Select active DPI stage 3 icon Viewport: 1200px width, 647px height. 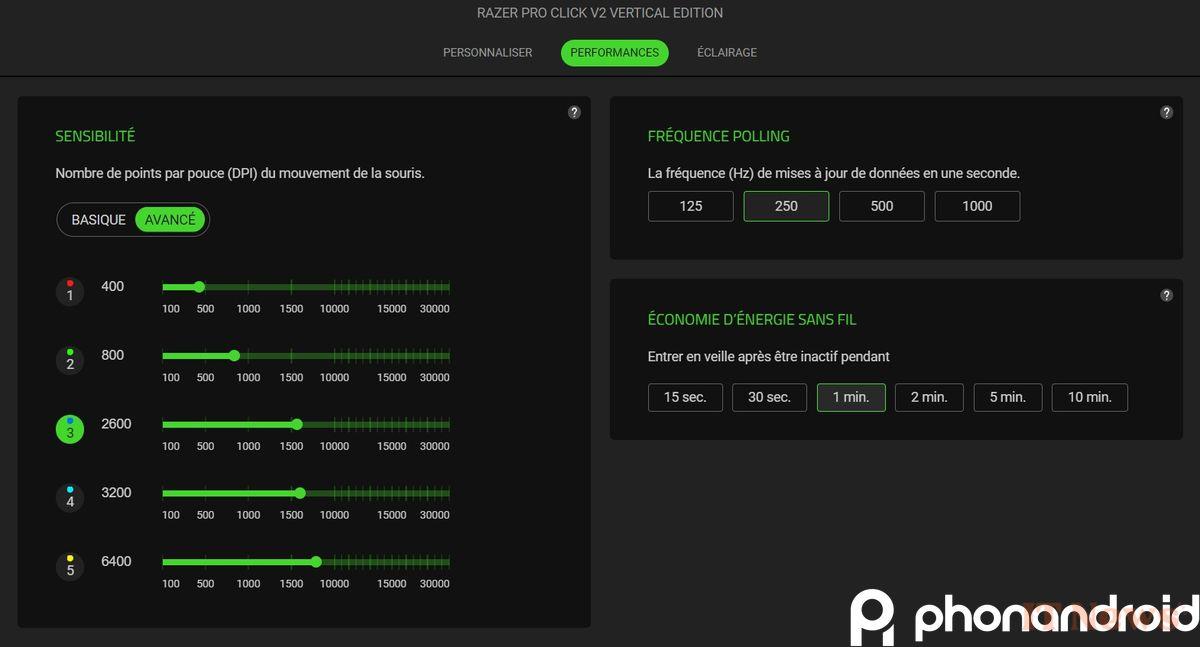pyautogui.click(x=70, y=429)
